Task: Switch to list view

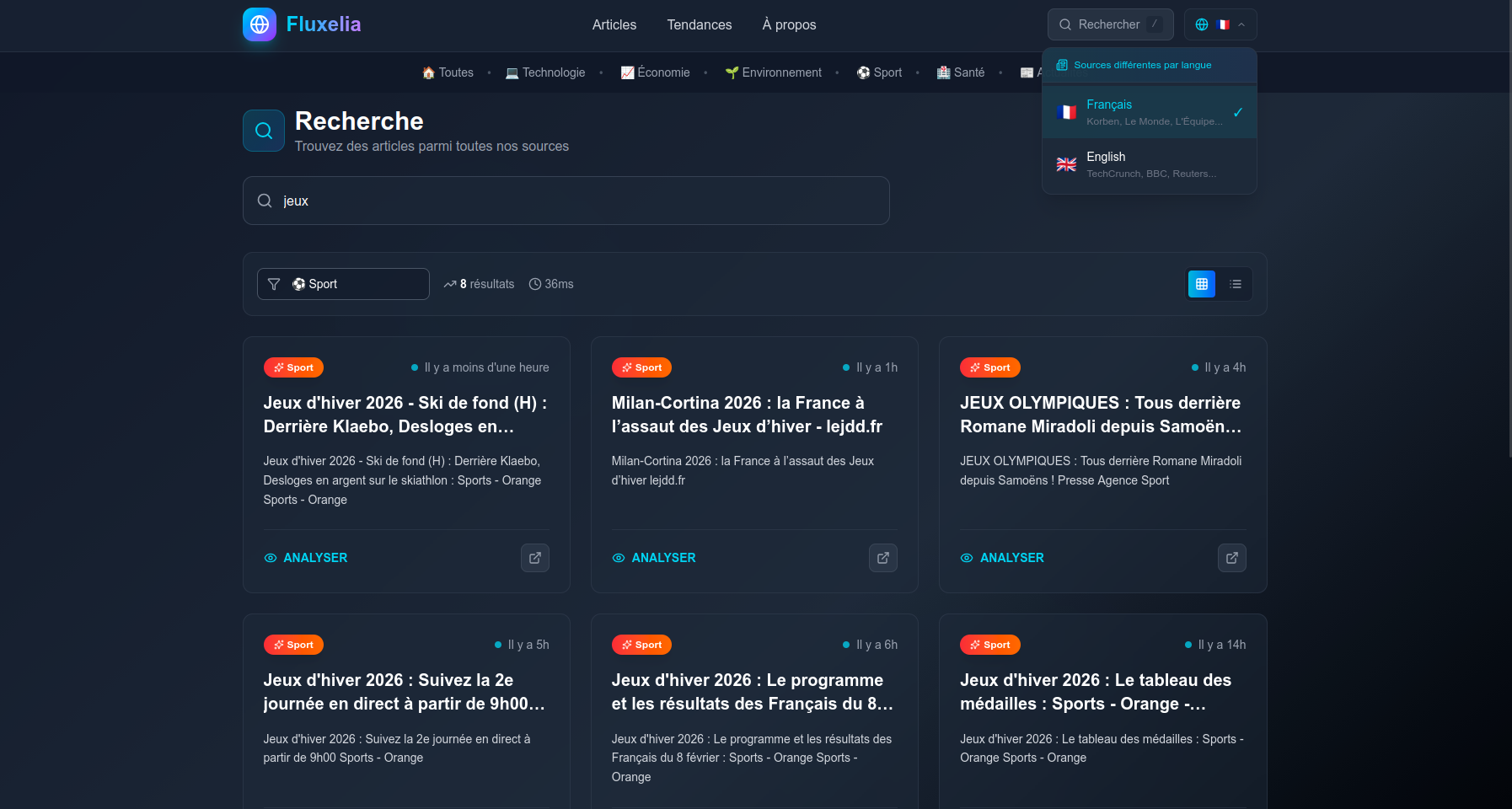Action: coord(1236,284)
